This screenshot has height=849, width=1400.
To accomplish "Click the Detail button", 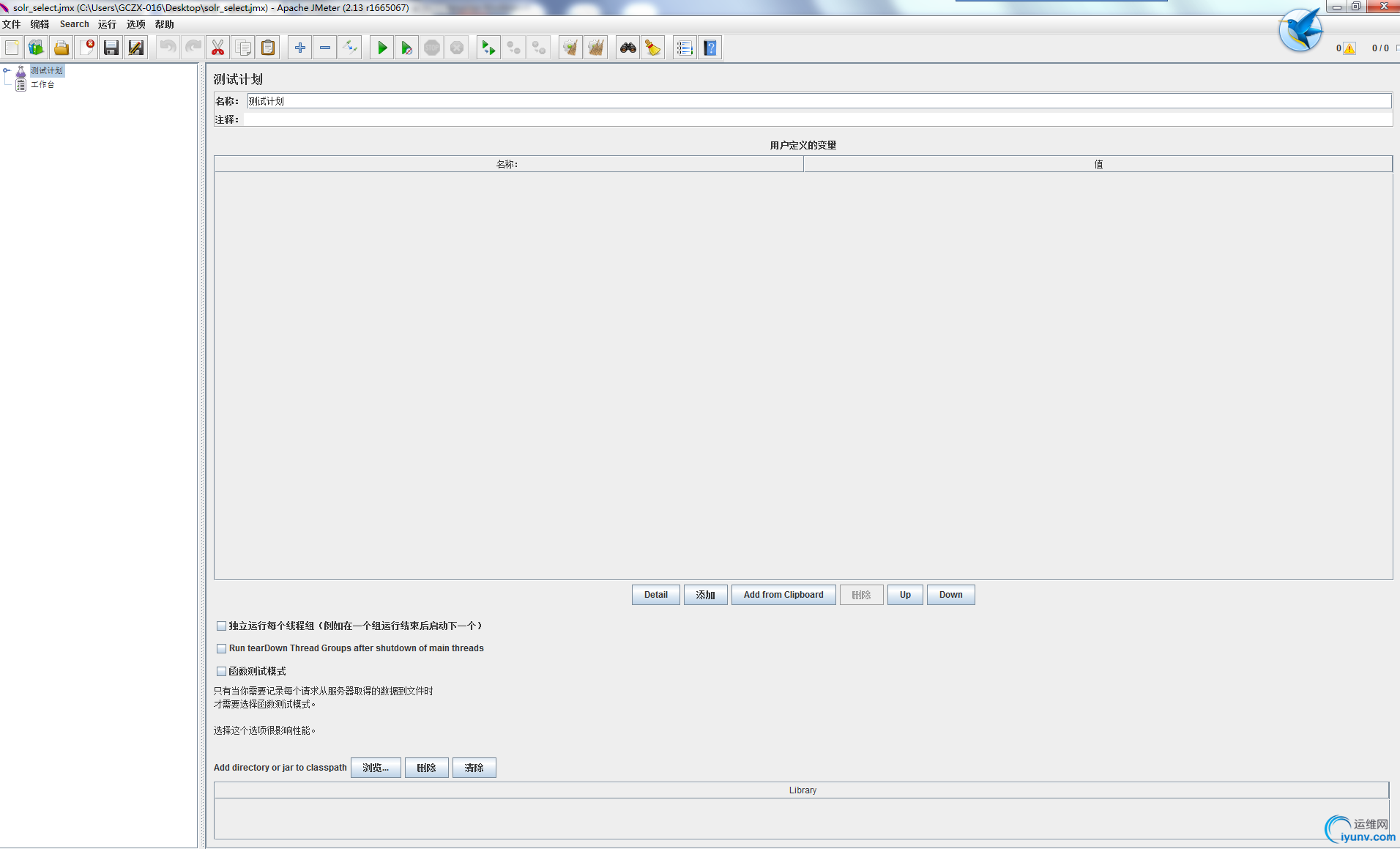I will pos(656,595).
